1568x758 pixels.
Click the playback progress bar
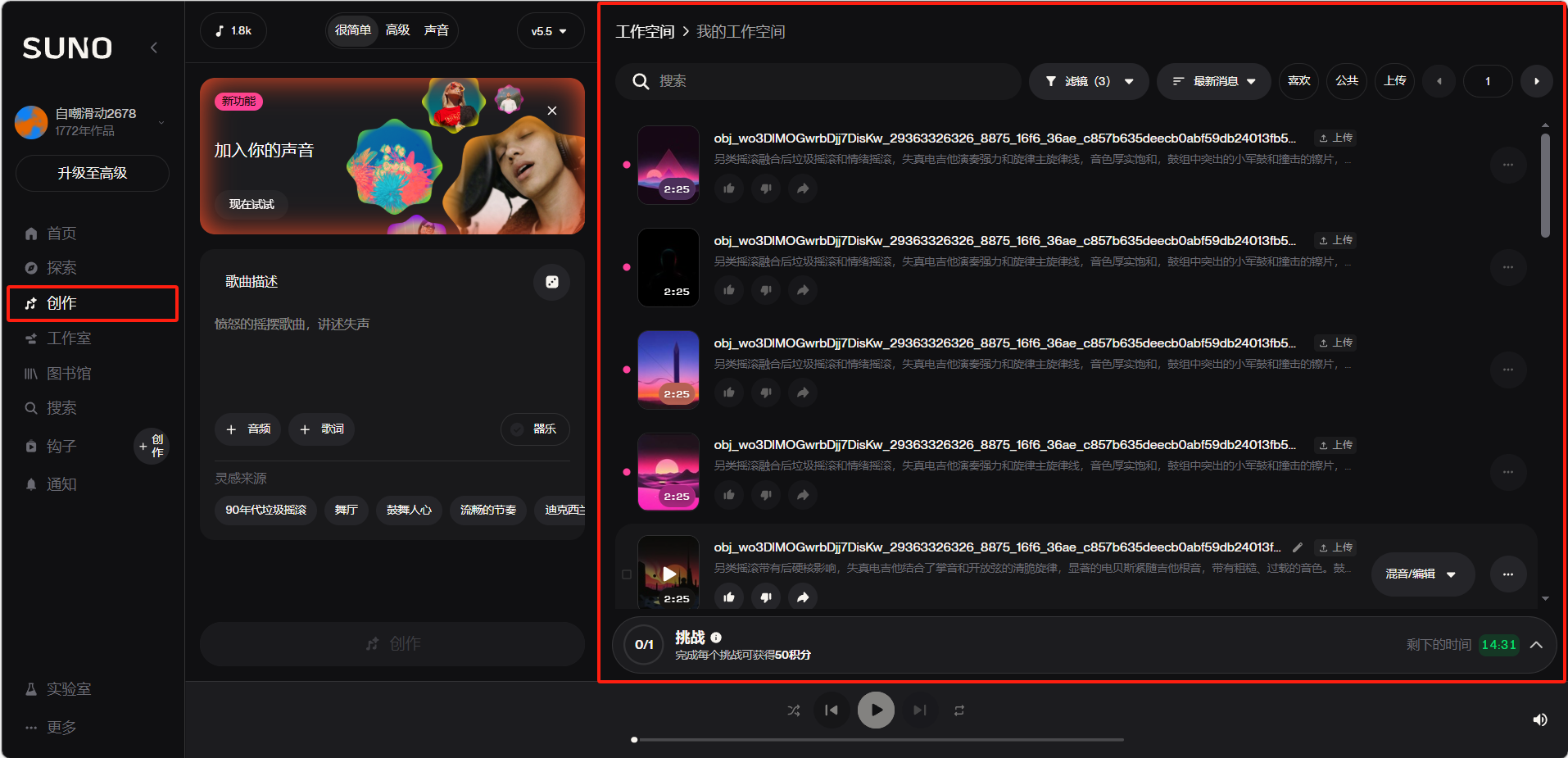coord(877,739)
